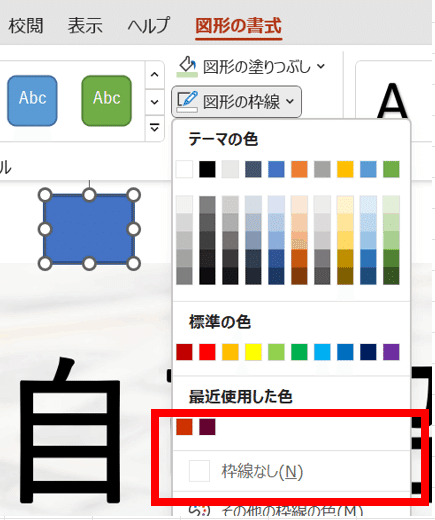The width and height of the screenshot is (435, 520).
Task: Choose light green standard color
Action: click(x=276, y=352)
